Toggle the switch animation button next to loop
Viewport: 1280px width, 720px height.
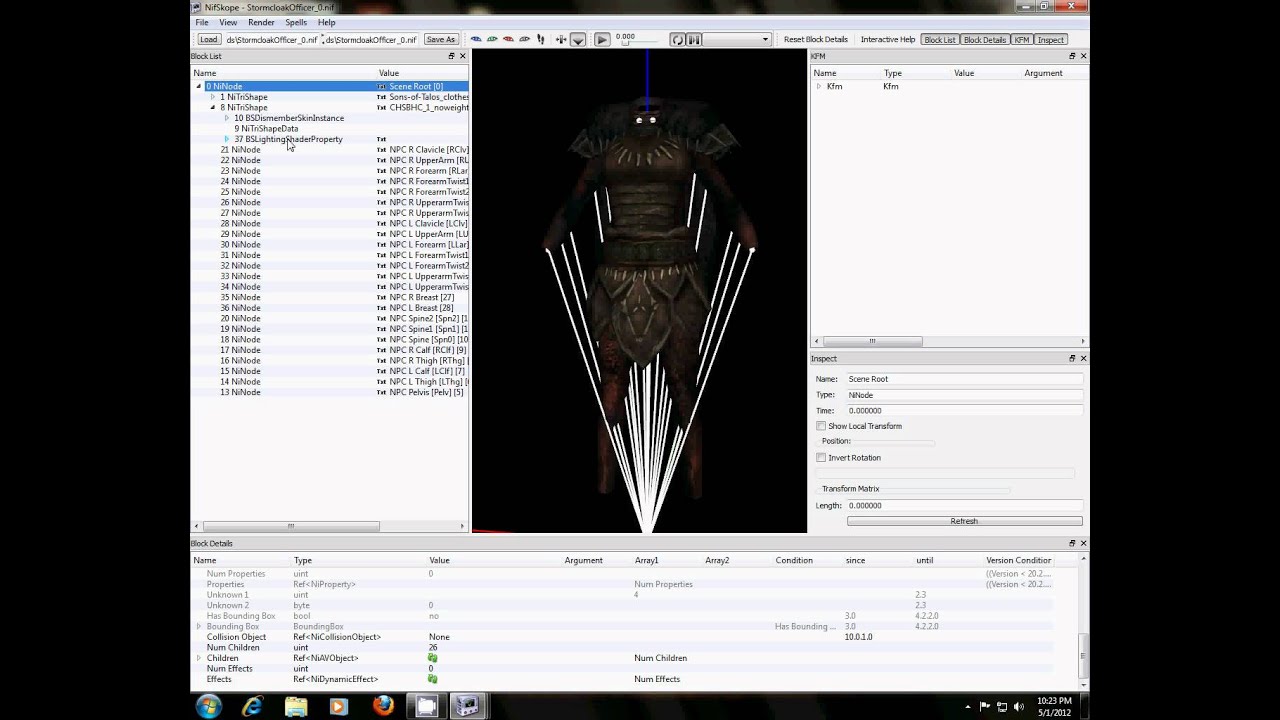[x=693, y=39]
